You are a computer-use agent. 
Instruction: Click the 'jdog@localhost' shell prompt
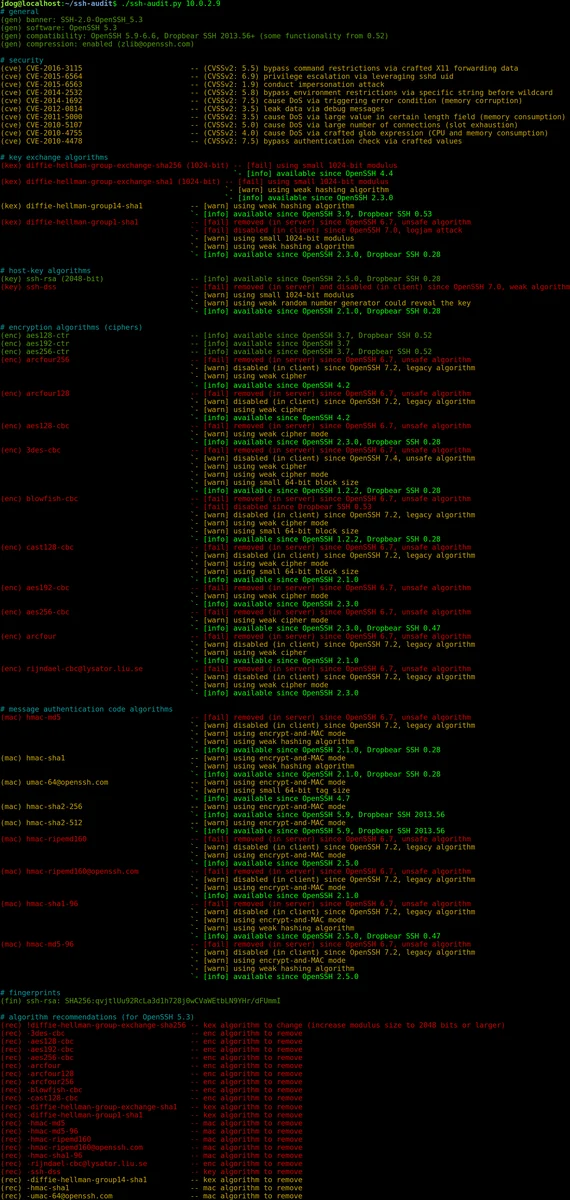click(x=30, y=4)
